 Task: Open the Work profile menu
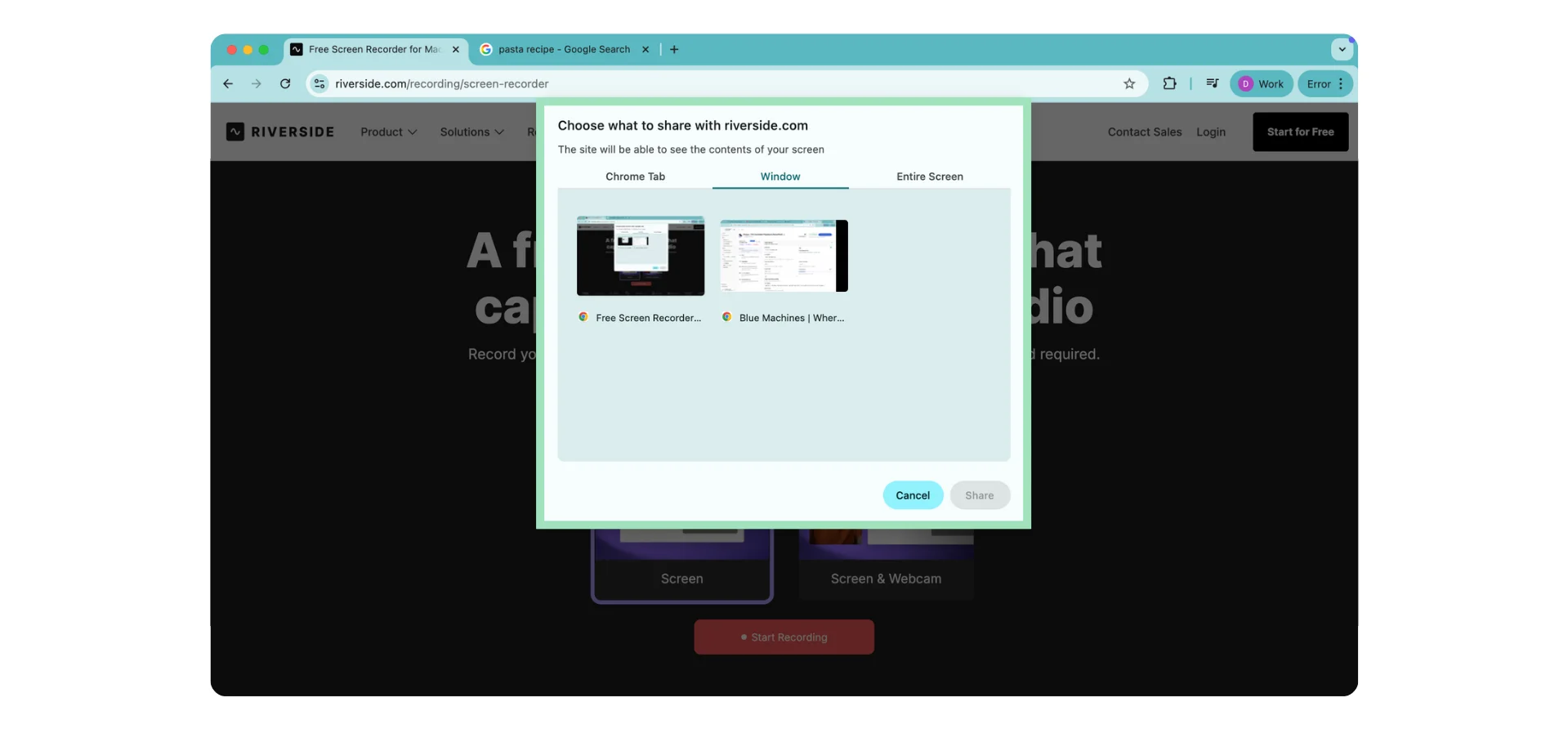pos(1261,83)
